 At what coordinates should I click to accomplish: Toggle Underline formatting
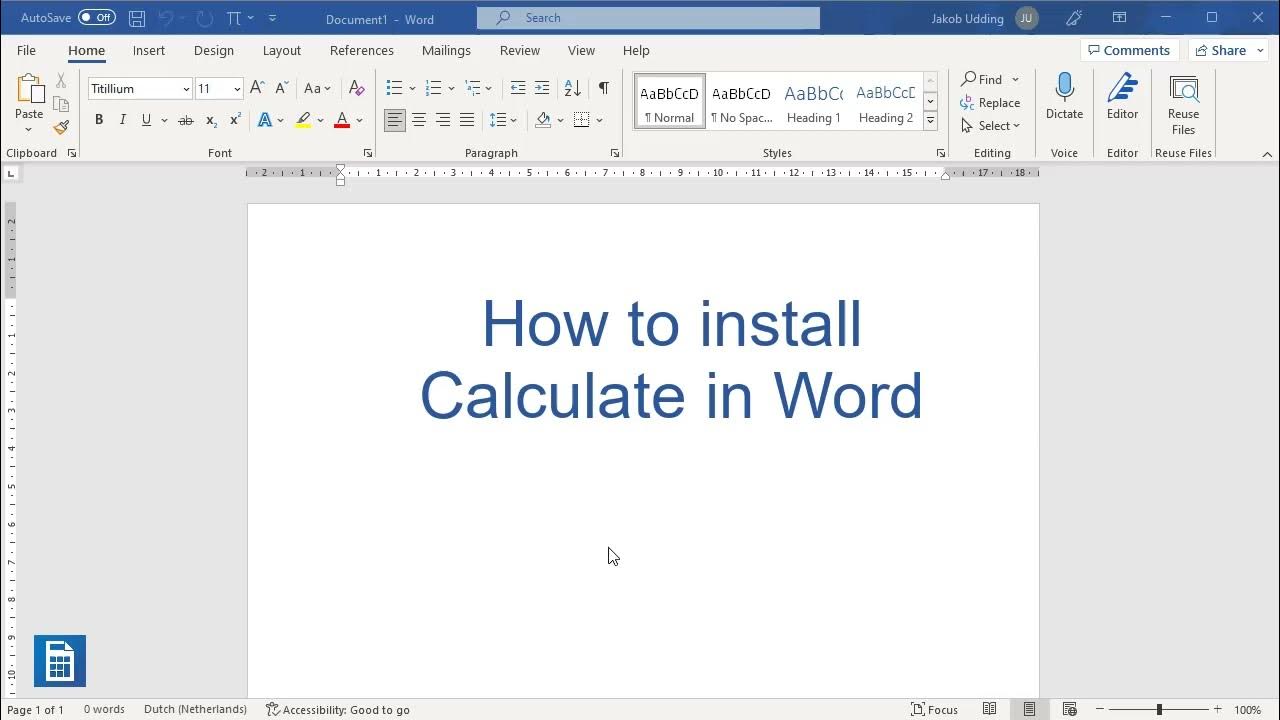coord(146,120)
